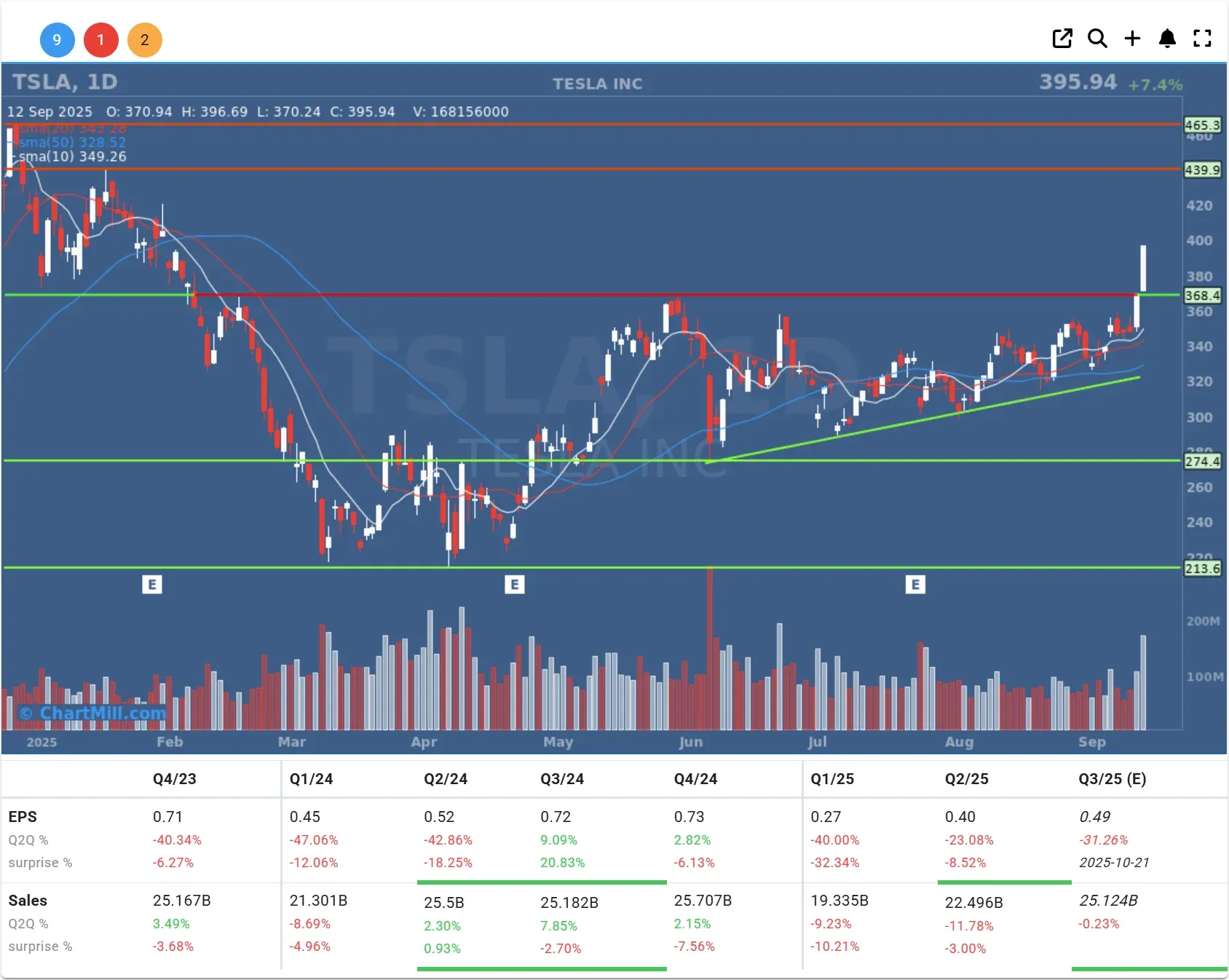Click the TESLA INC company name

598,84
